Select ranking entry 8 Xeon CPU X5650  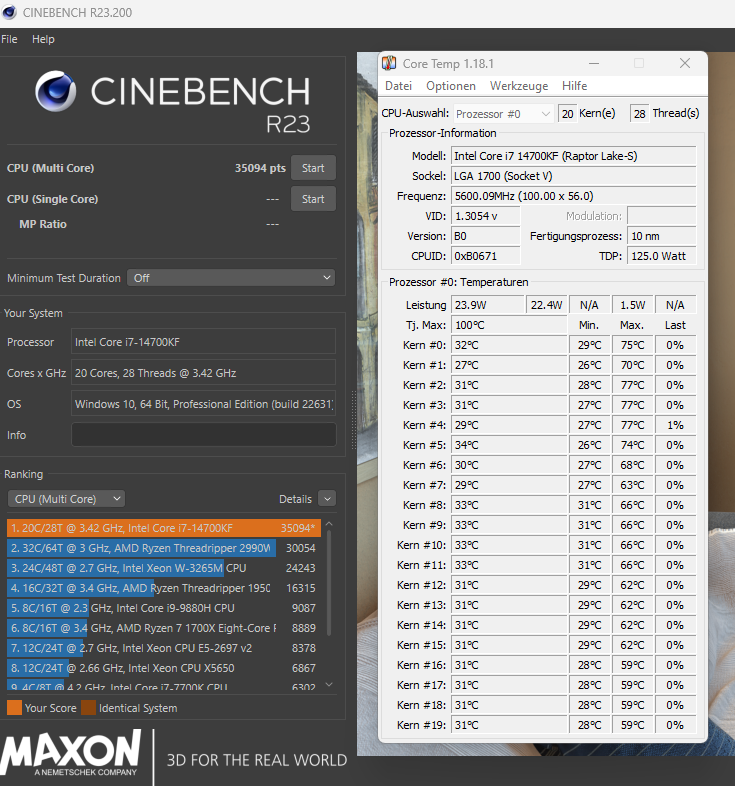[x=164, y=668]
